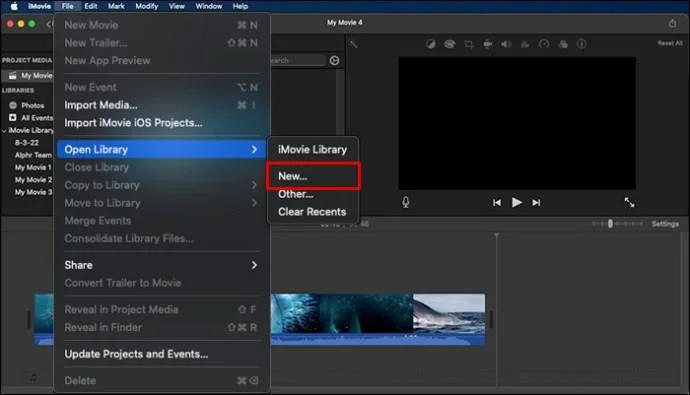Open the Help menu
690x395 pixels.
240,6
